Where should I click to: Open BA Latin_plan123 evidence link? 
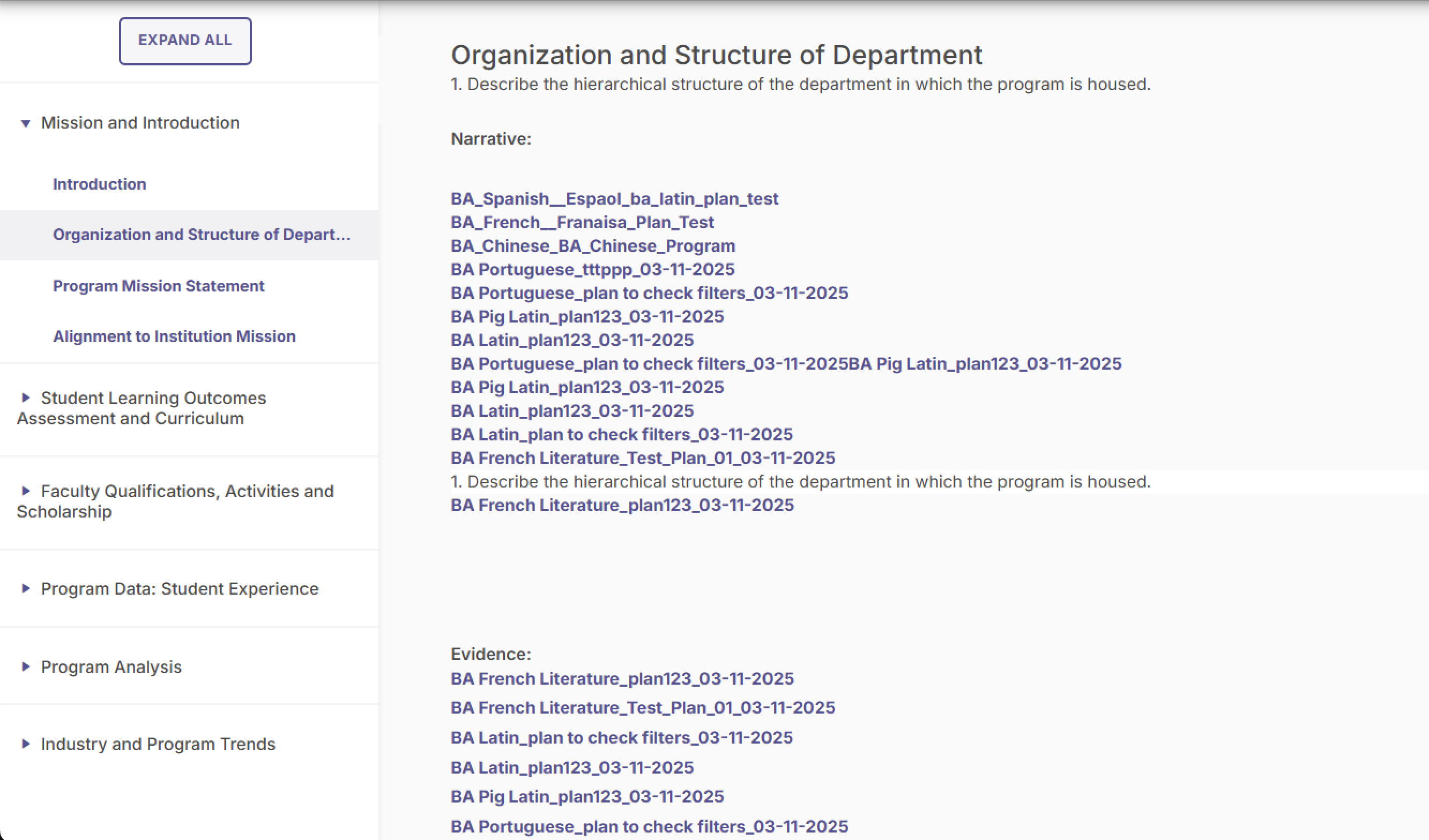(572, 768)
